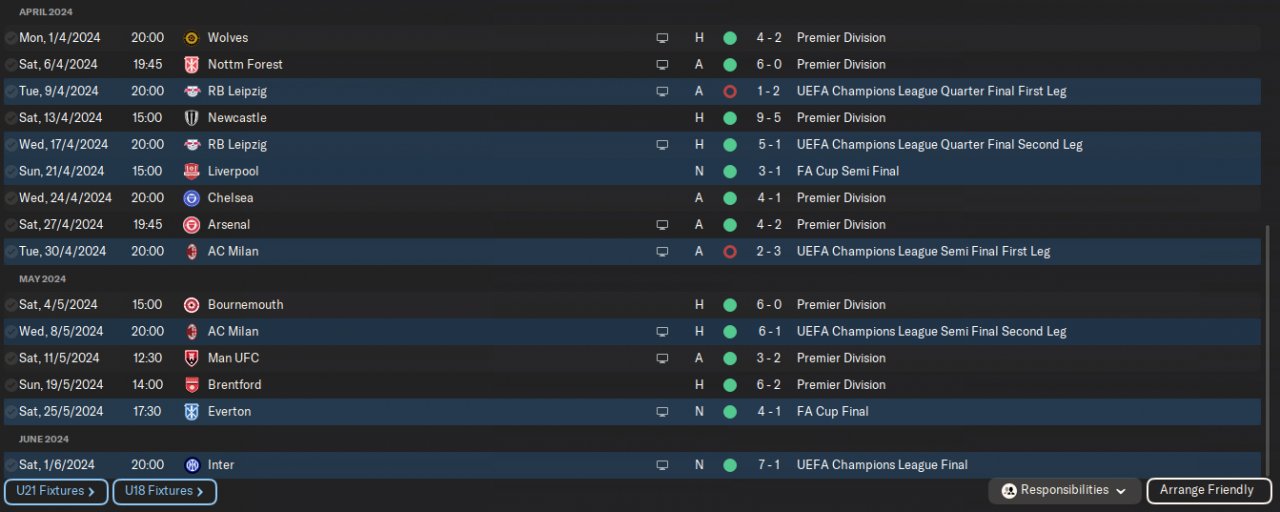Open the Inter club badge

(x=192, y=465)
